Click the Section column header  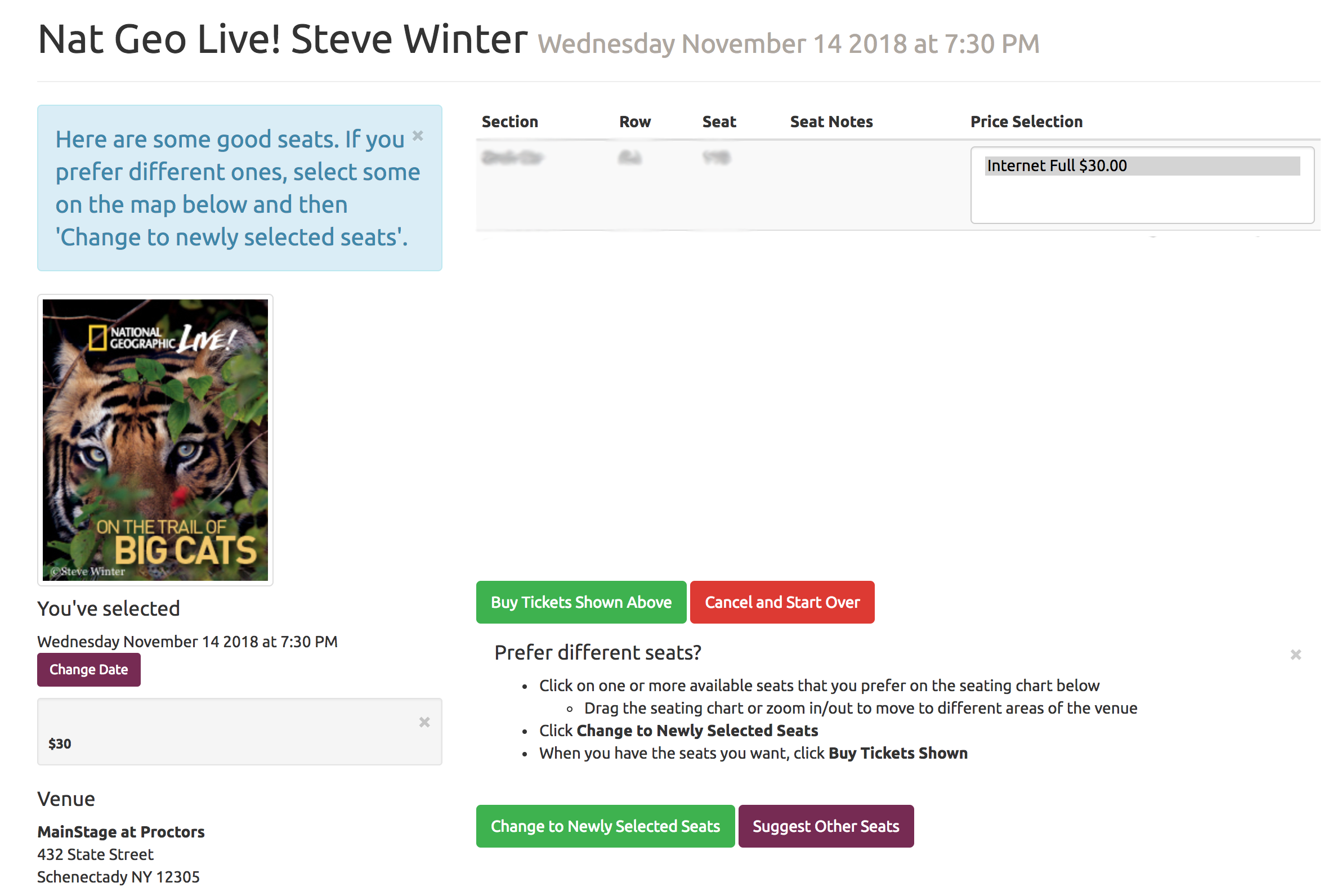point(510,122)
